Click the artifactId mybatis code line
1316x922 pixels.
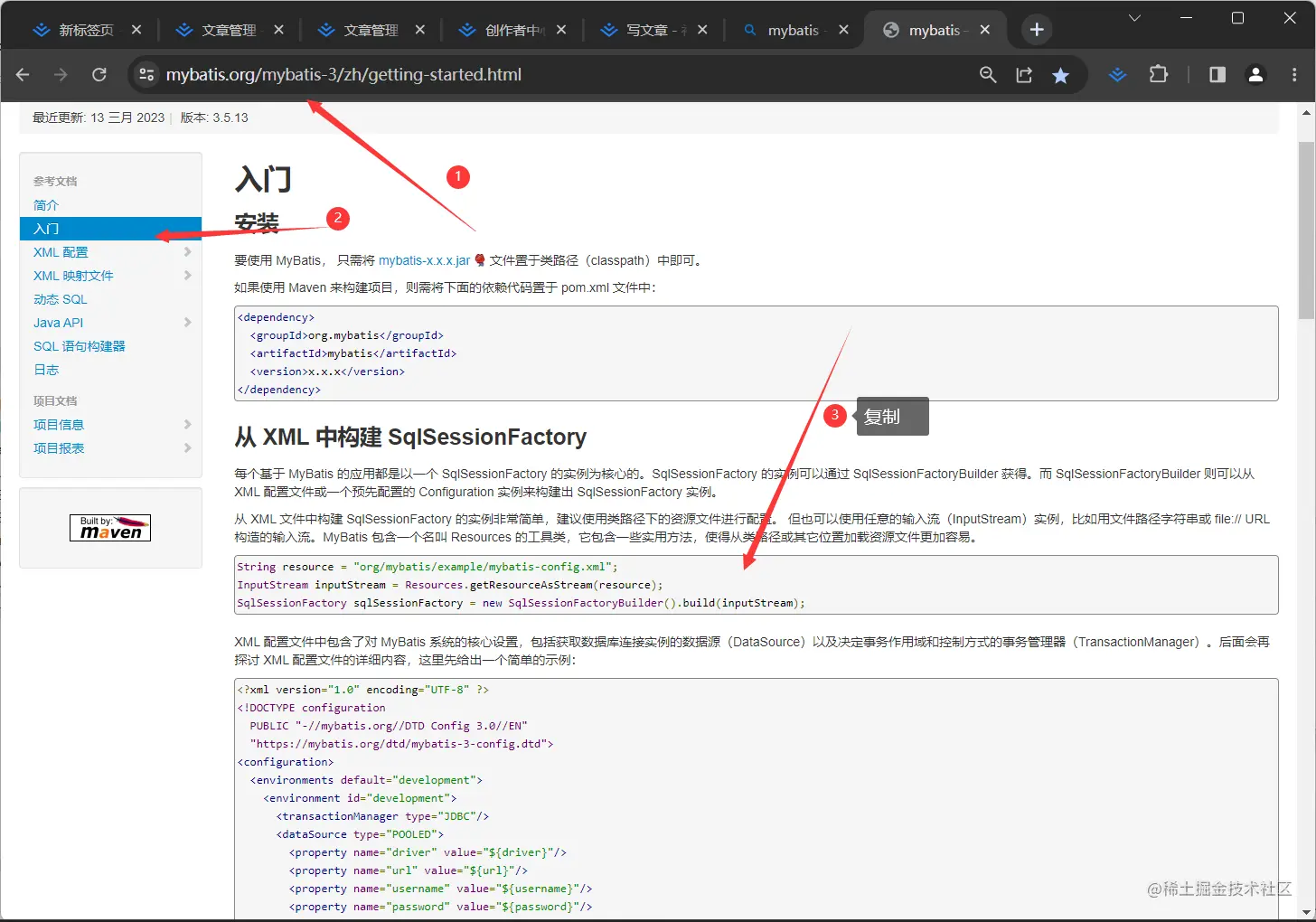[x=353, y=353]
